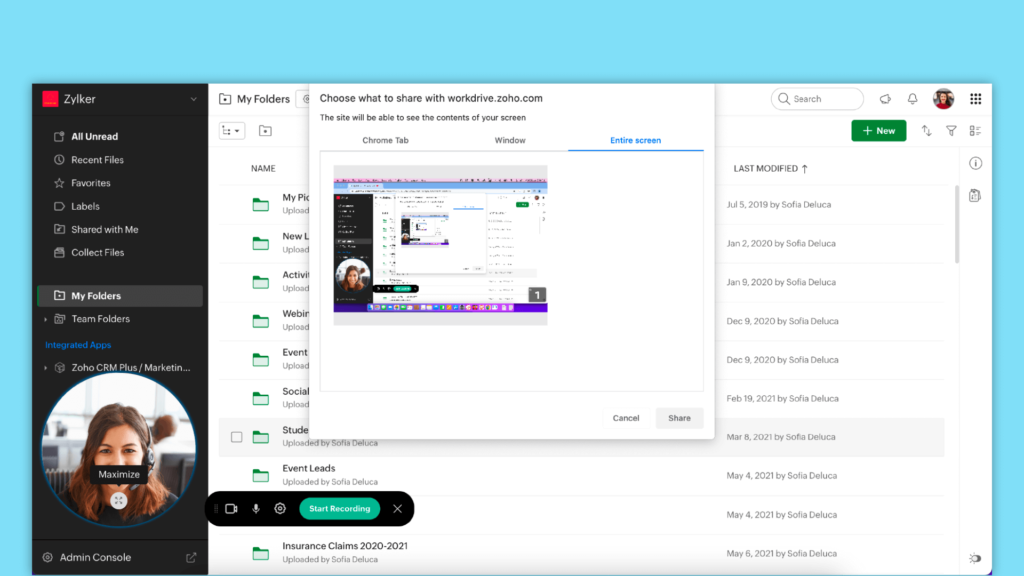This screenshot has height=576, width=1024.
Task: Mute the microphone in recording bar
Action: click(256, 509)
